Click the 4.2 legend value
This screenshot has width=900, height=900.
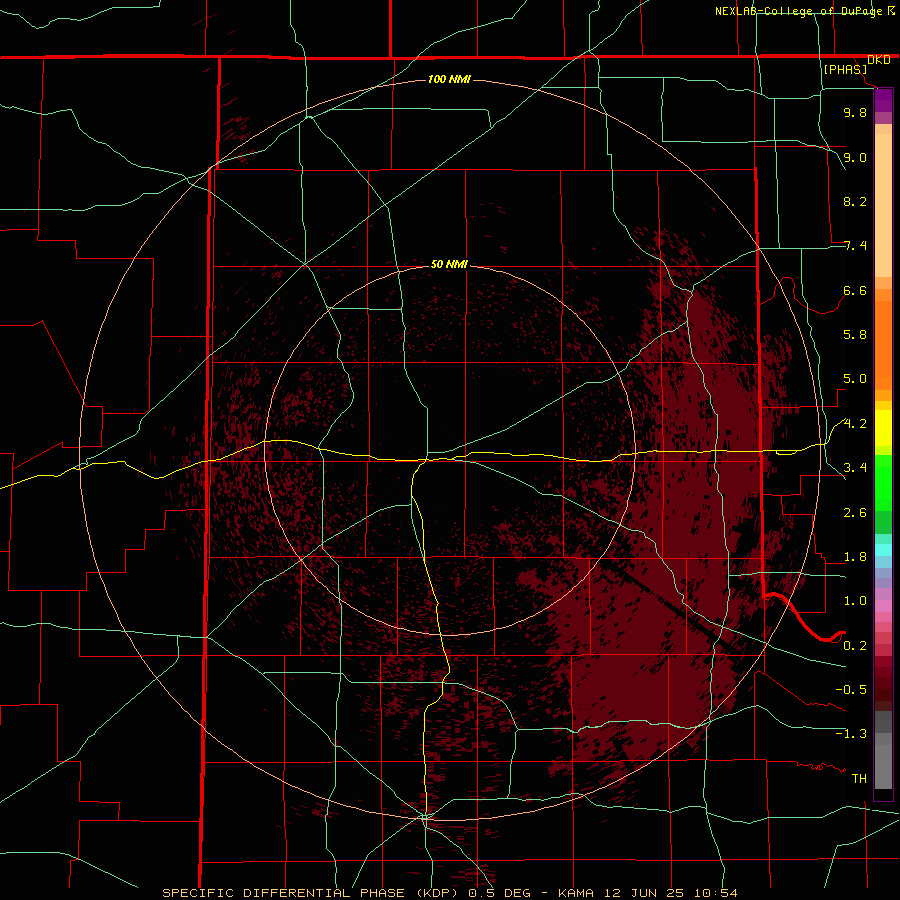pos(855,424)
